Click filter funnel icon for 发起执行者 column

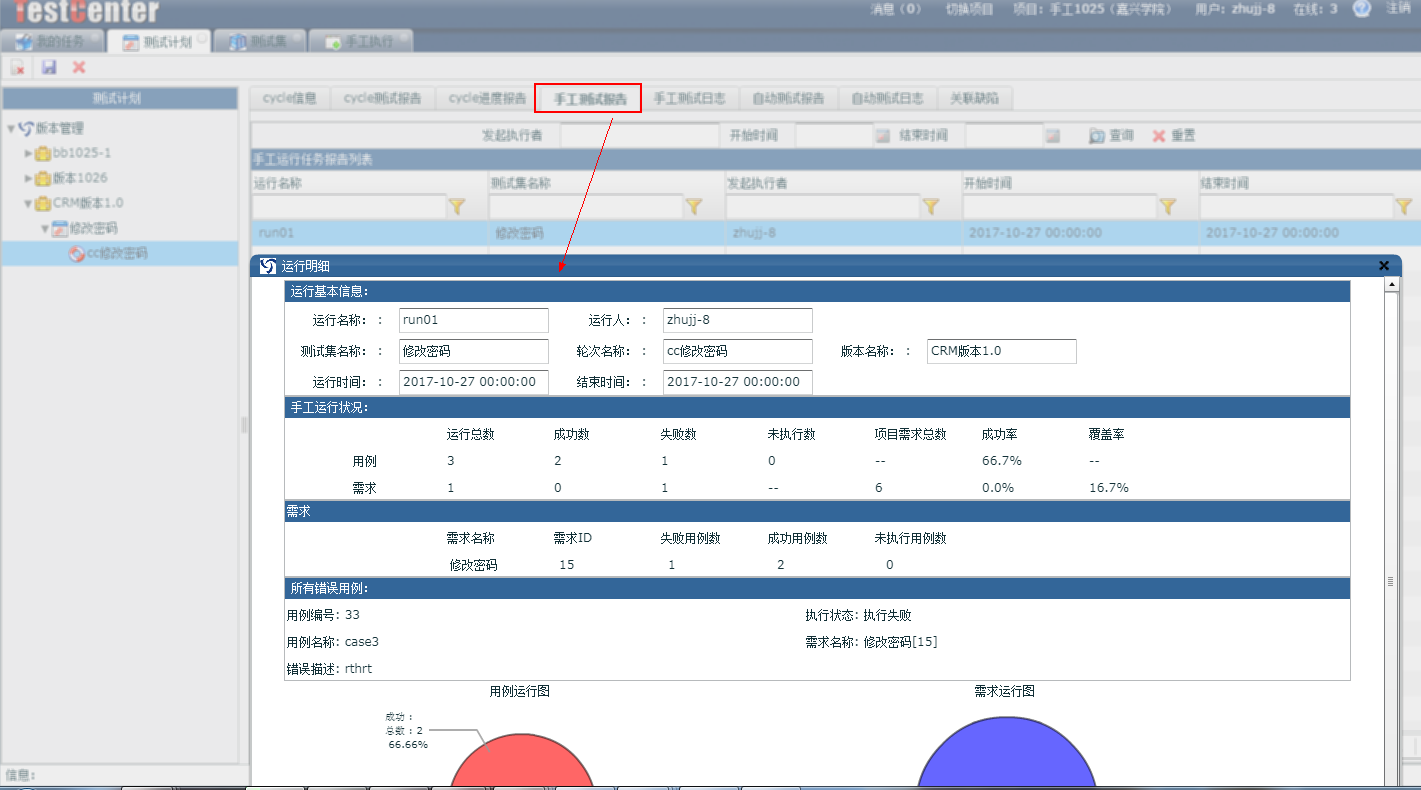[x=931, y=207]
